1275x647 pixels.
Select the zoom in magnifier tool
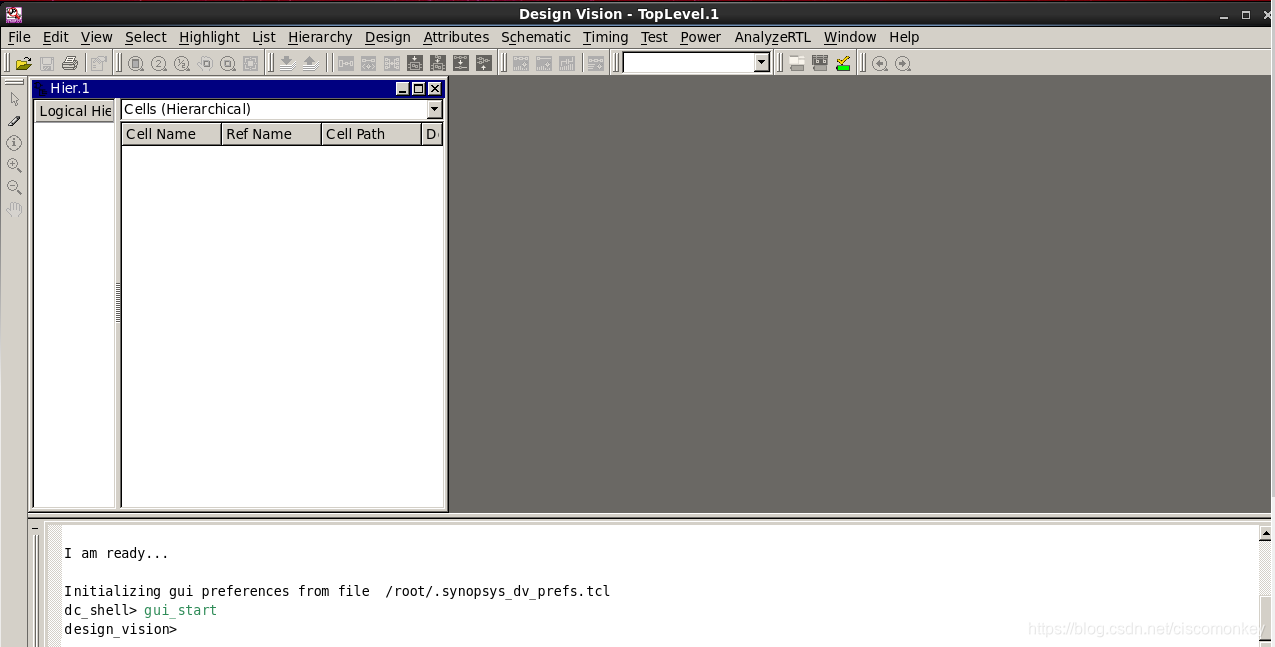[x=14, y=165]
